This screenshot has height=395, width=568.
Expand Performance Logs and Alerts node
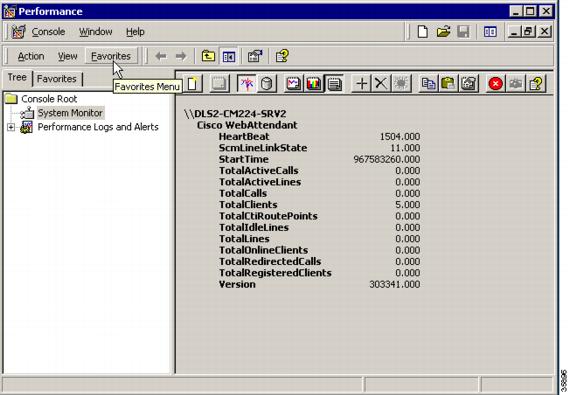[11, 127]
